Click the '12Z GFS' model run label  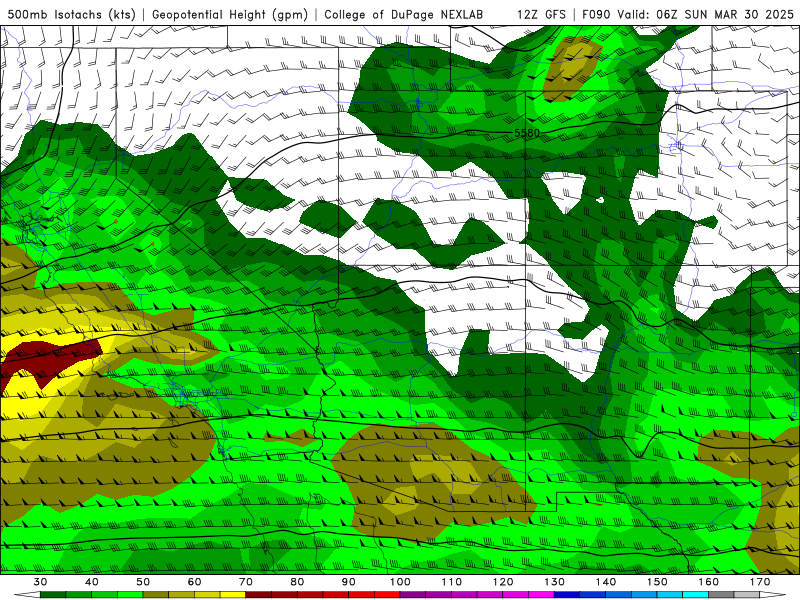pos(541,14)
